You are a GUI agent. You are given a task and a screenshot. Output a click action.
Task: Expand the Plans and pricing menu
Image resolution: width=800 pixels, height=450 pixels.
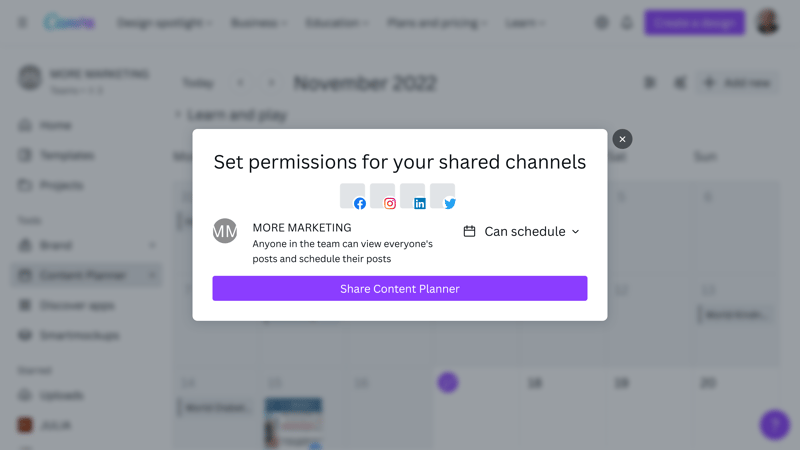coord(437,22)
